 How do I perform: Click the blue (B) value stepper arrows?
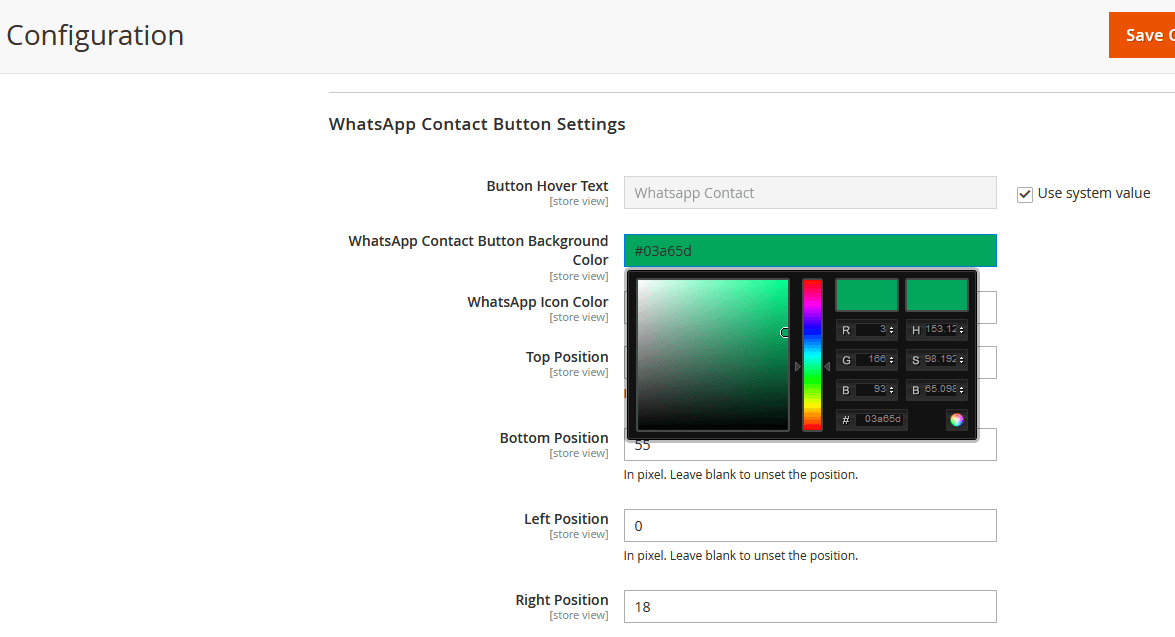tap(893, 390)
